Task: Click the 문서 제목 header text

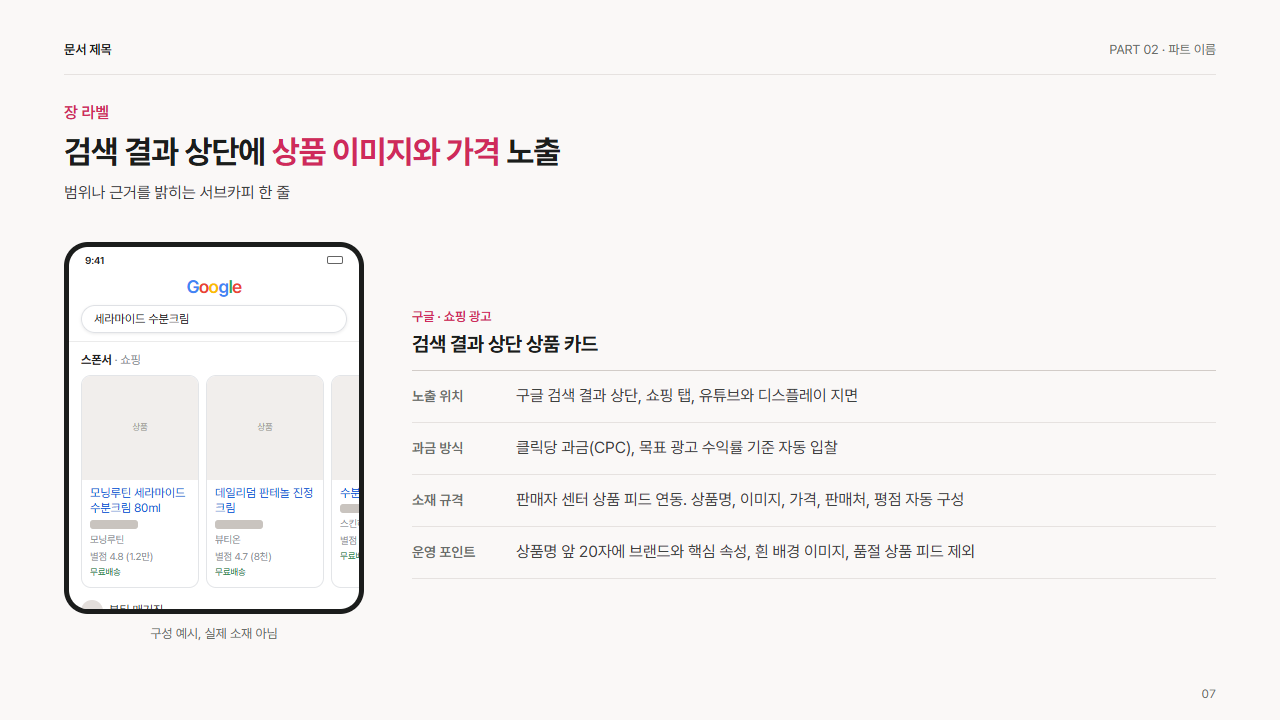Action: point(88,49)
